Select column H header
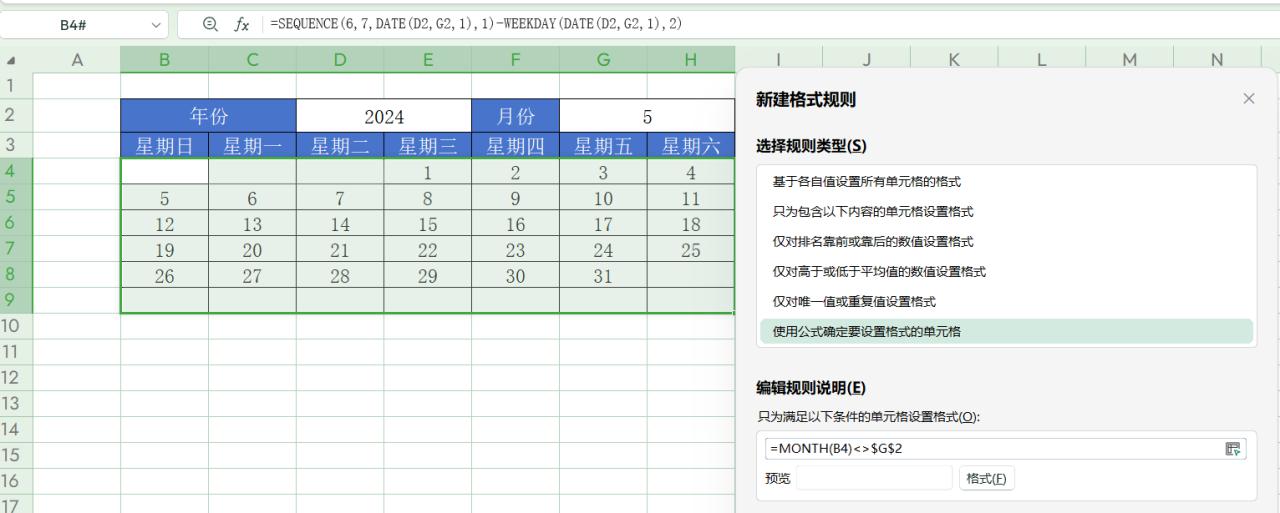The image size is (1280, 513). click(x=691, y=60)
